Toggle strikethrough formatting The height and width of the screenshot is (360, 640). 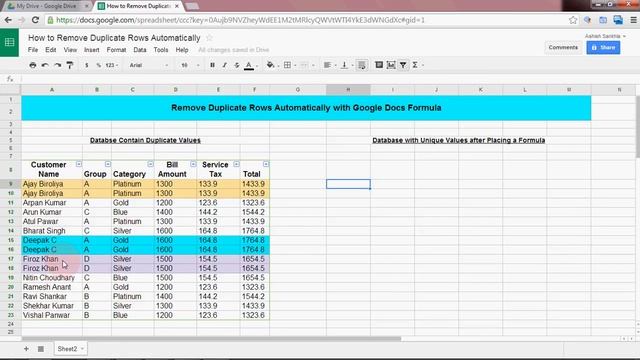pyautogui.click(x=237, y=65)
